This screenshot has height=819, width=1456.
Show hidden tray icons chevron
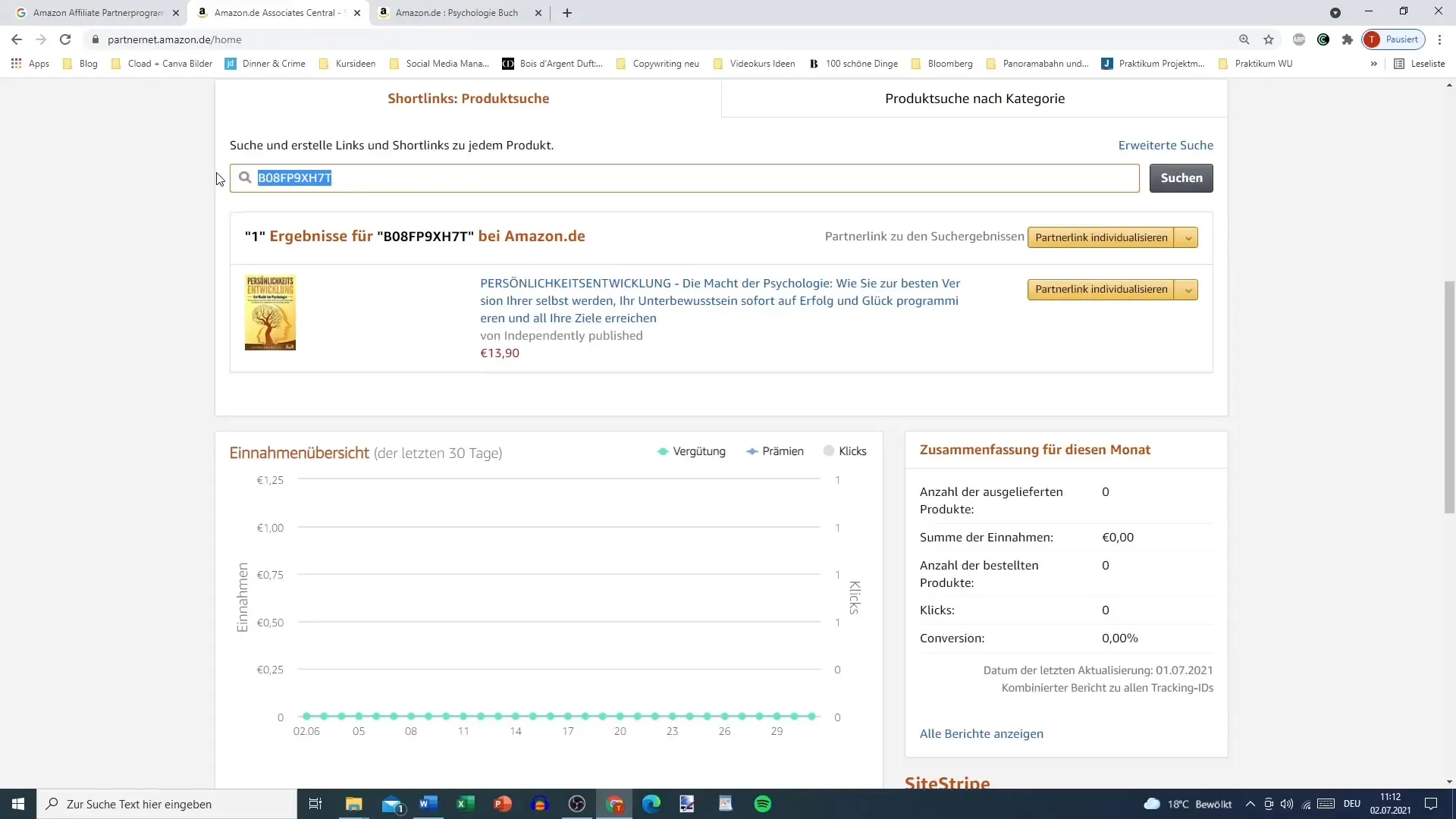click(x=1250, y=804)
